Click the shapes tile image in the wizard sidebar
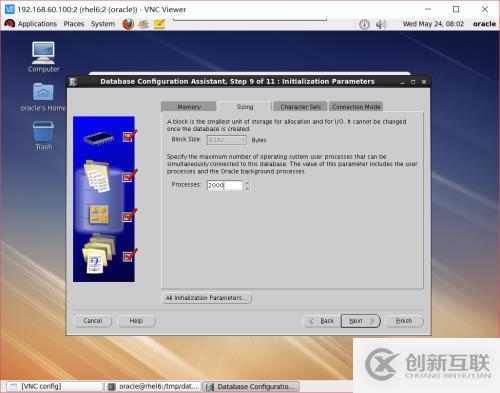 click(x=98, y=214)
